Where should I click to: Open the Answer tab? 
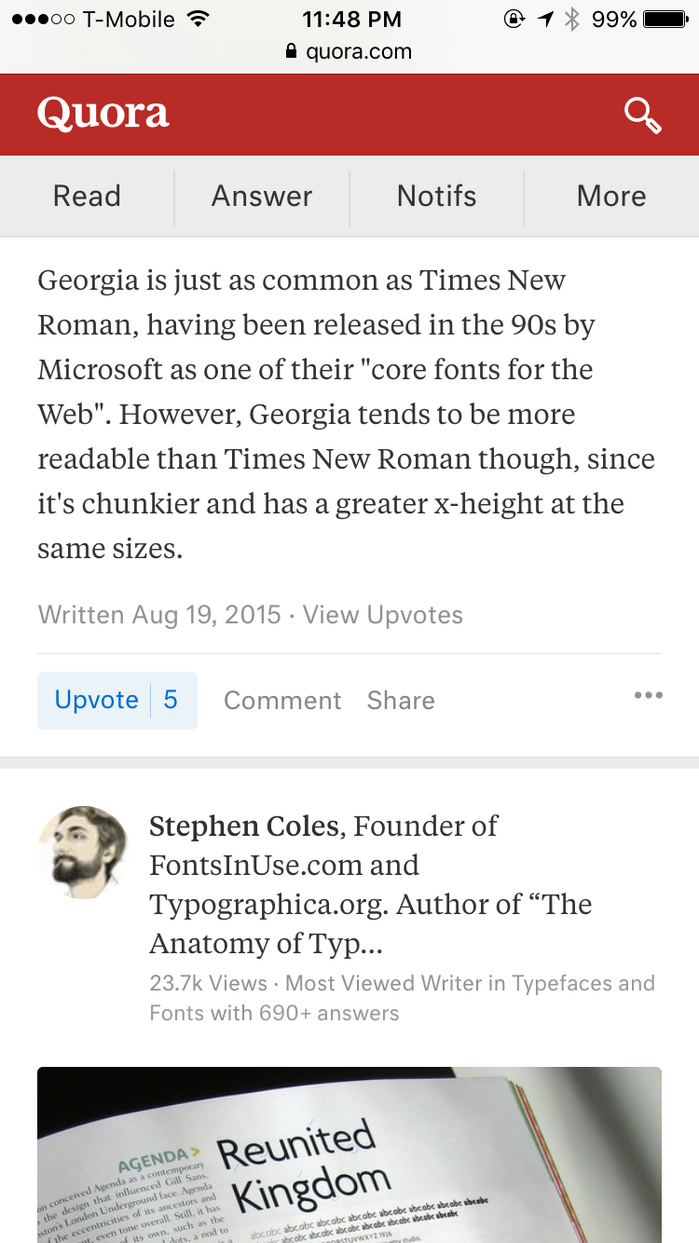pos(262,196)
